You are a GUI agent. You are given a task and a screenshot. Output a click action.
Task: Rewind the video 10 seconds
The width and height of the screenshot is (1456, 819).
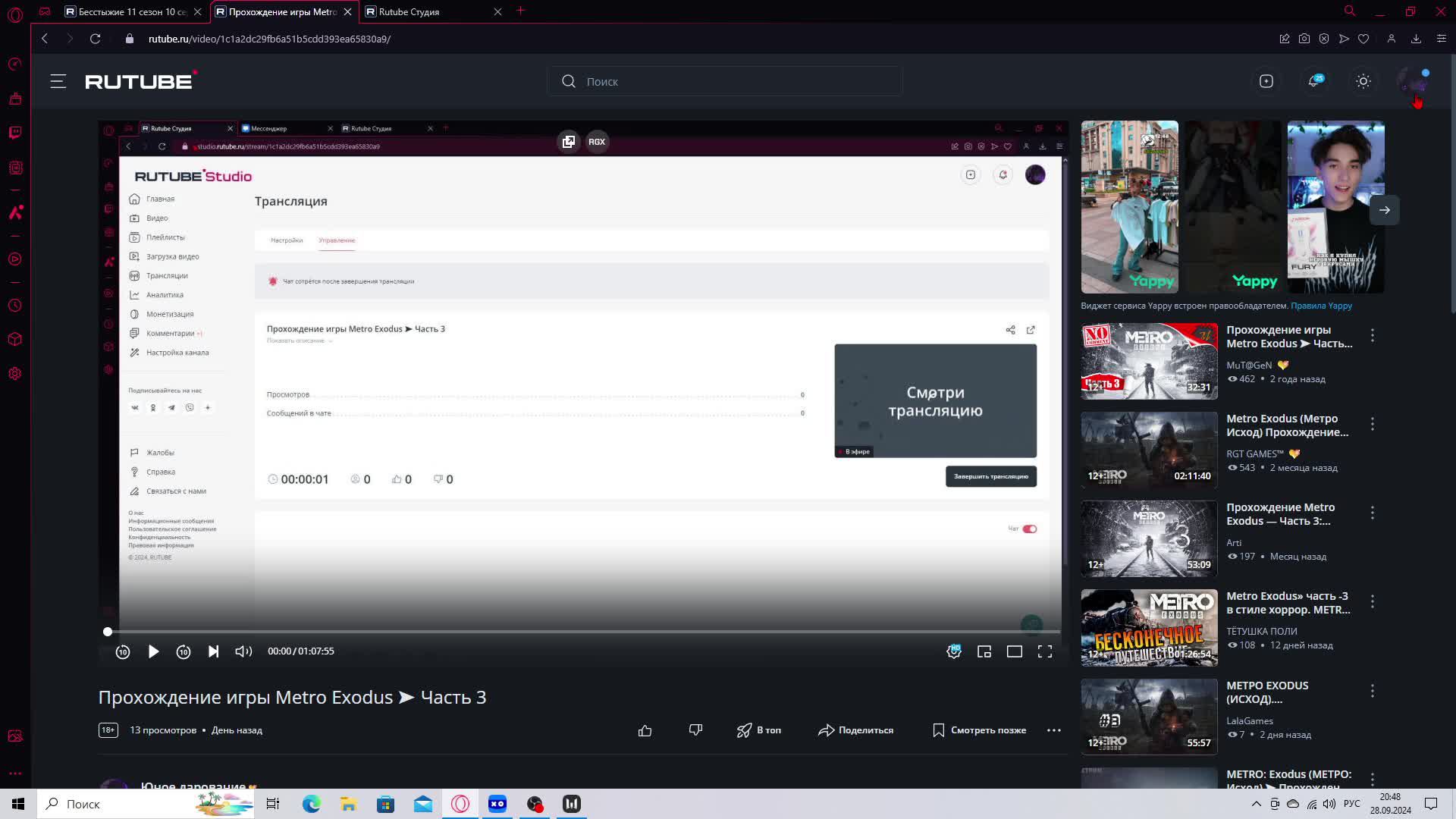[x=123, y=651]
